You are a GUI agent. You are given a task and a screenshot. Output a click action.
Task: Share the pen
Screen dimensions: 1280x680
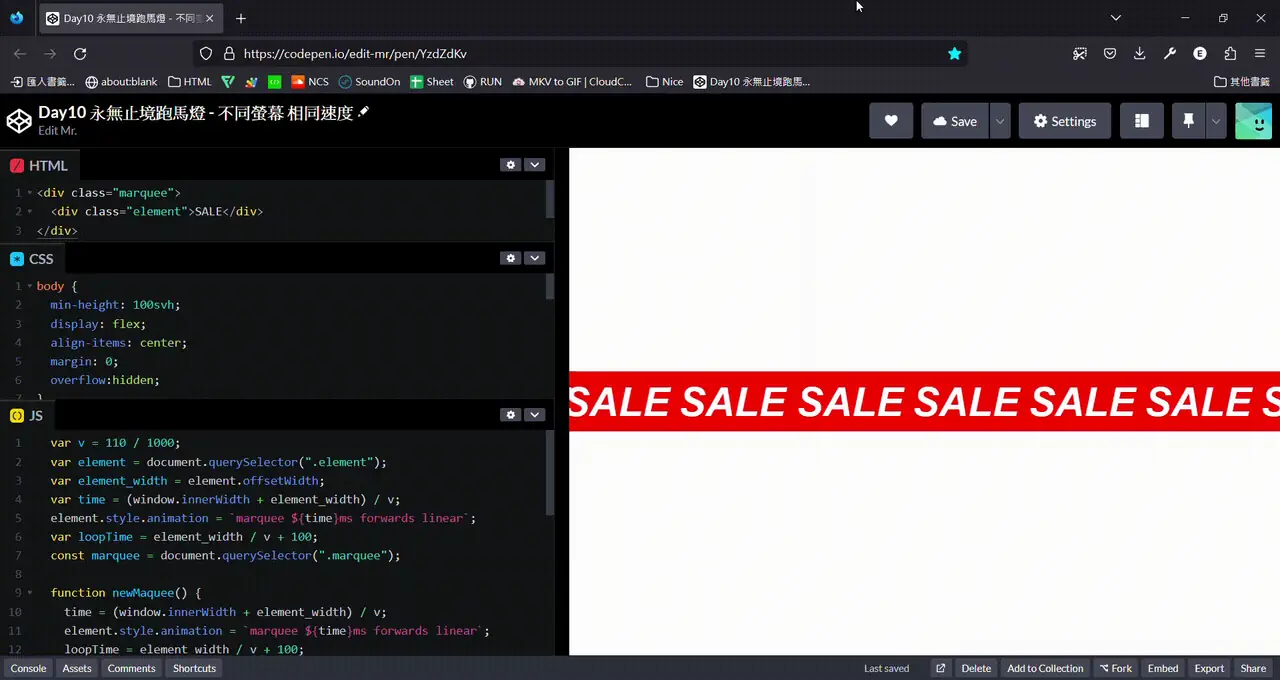coord(1254,668)
